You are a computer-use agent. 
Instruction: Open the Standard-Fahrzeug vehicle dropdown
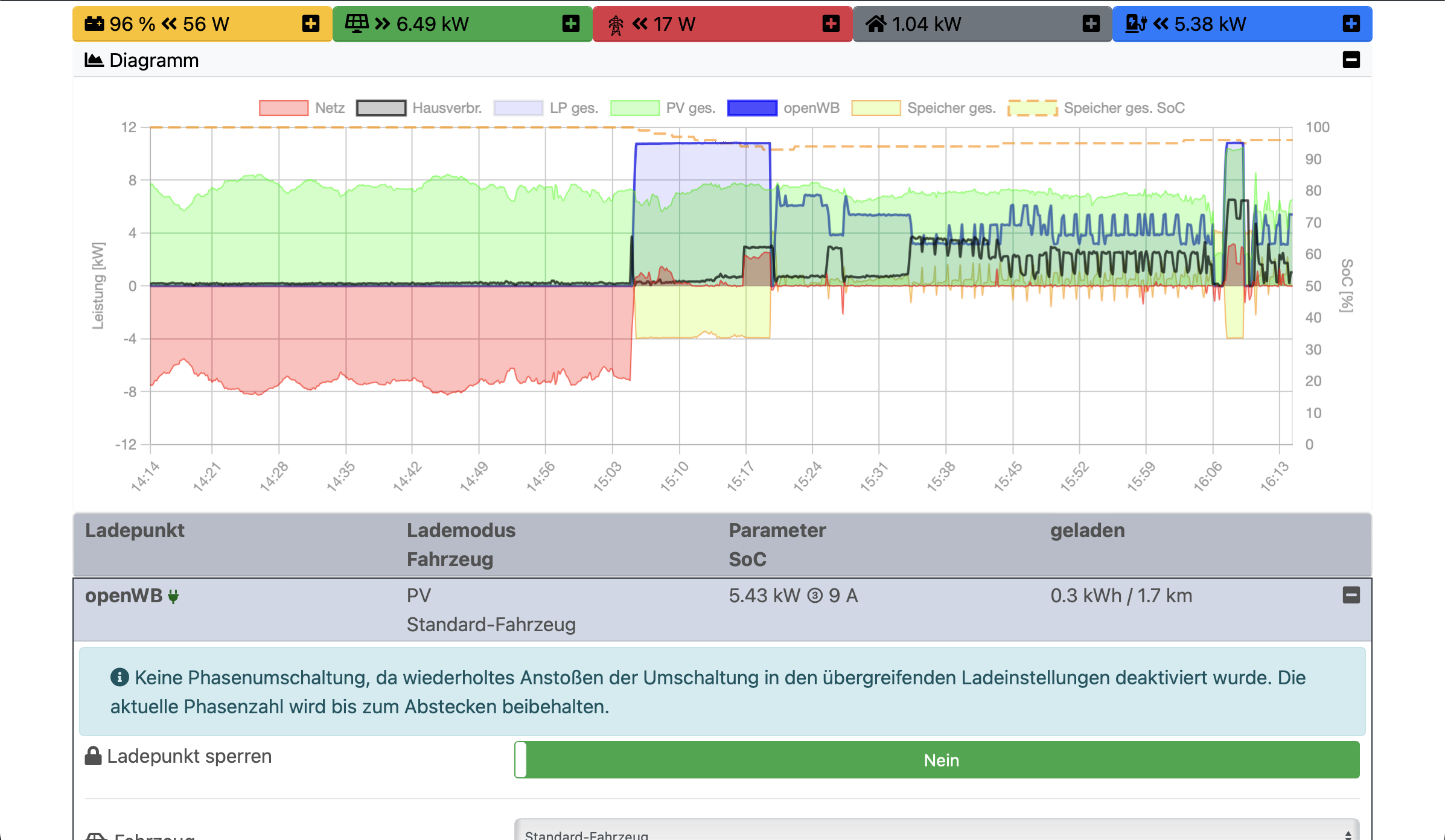pos(937,833)
